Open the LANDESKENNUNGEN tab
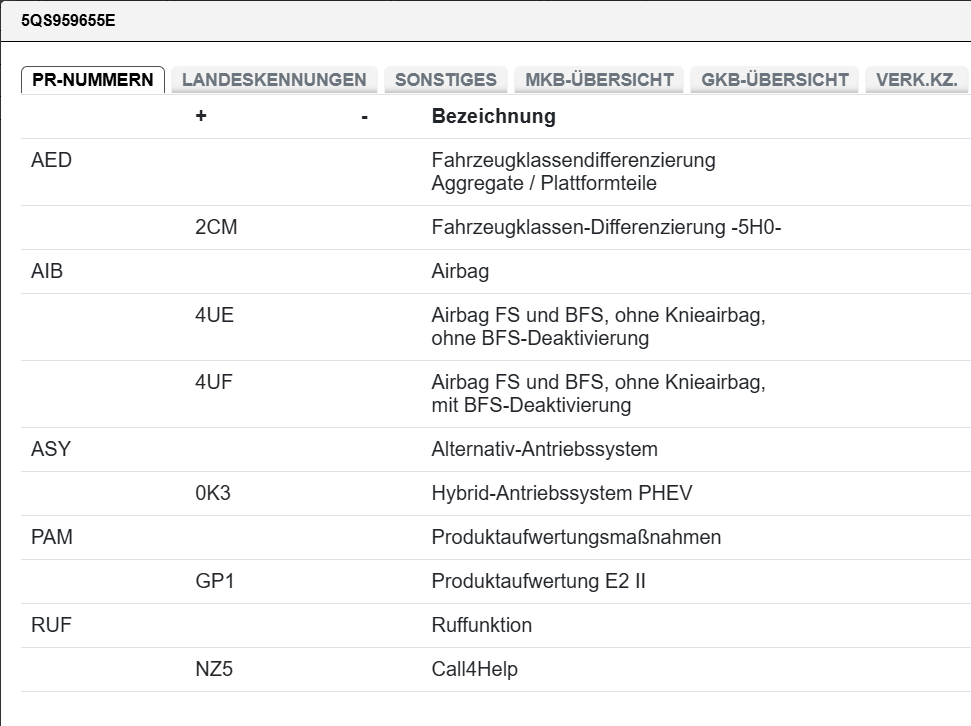Image resolution: width=971 pixels, height=726 pixels. [274, 80]
